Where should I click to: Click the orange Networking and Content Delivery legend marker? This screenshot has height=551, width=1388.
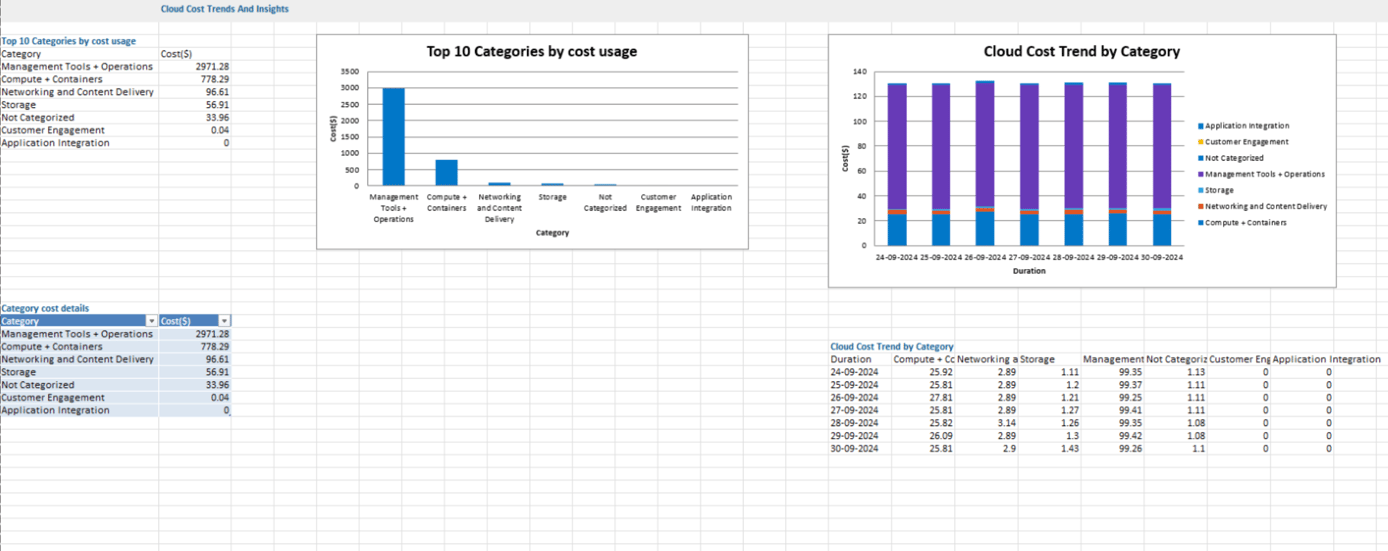[1201, 206]
